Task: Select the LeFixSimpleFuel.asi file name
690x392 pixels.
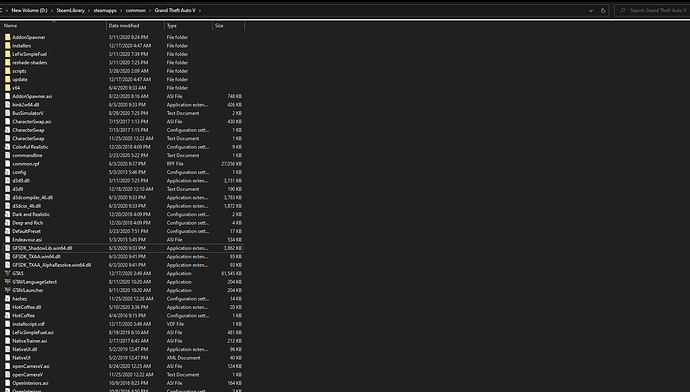Action: click(33, 332)
